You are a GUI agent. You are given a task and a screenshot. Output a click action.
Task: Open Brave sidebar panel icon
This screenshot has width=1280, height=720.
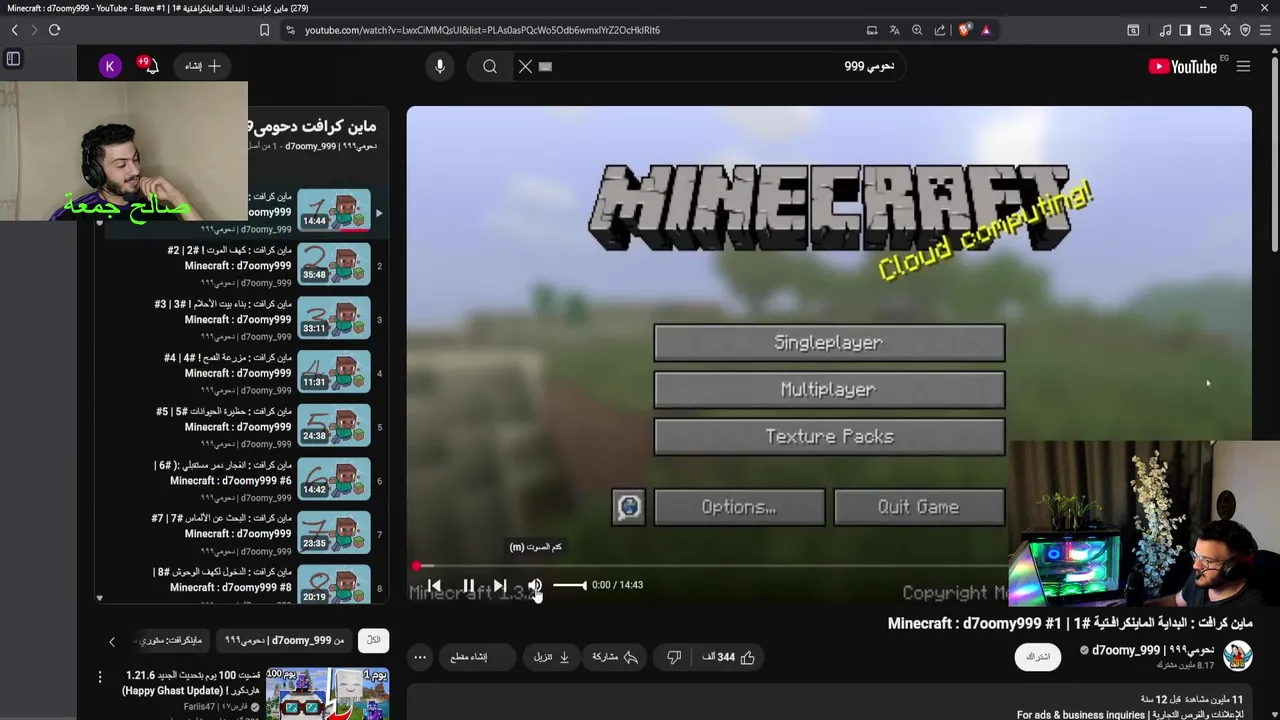(x=1185, y=30)
